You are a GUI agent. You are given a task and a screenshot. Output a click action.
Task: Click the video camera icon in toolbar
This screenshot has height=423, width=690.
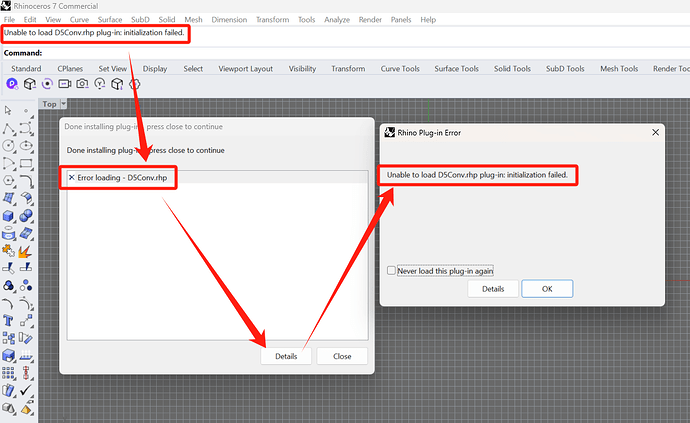[65, 84]
